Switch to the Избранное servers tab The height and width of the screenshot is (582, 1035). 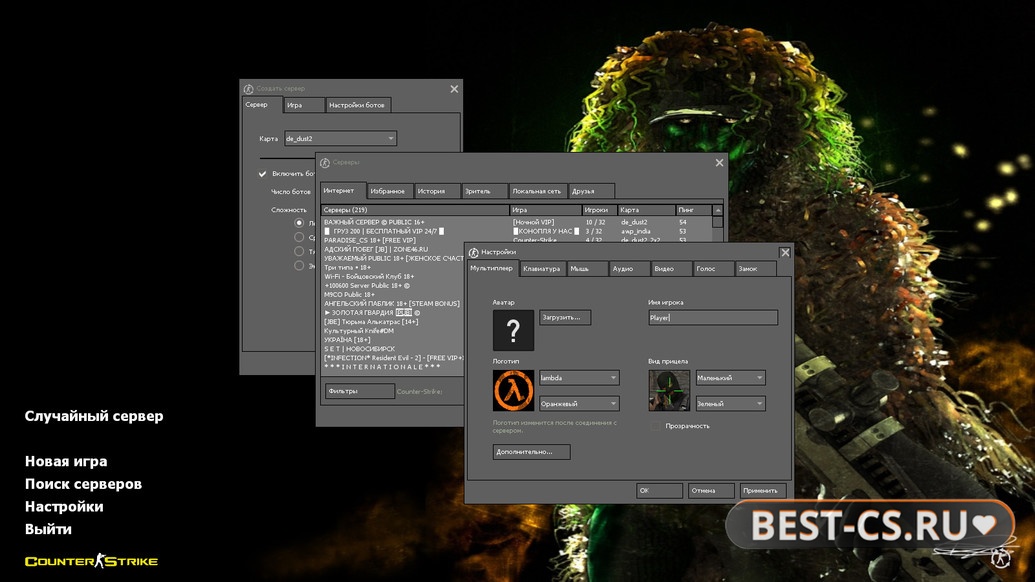coord(389,191)
